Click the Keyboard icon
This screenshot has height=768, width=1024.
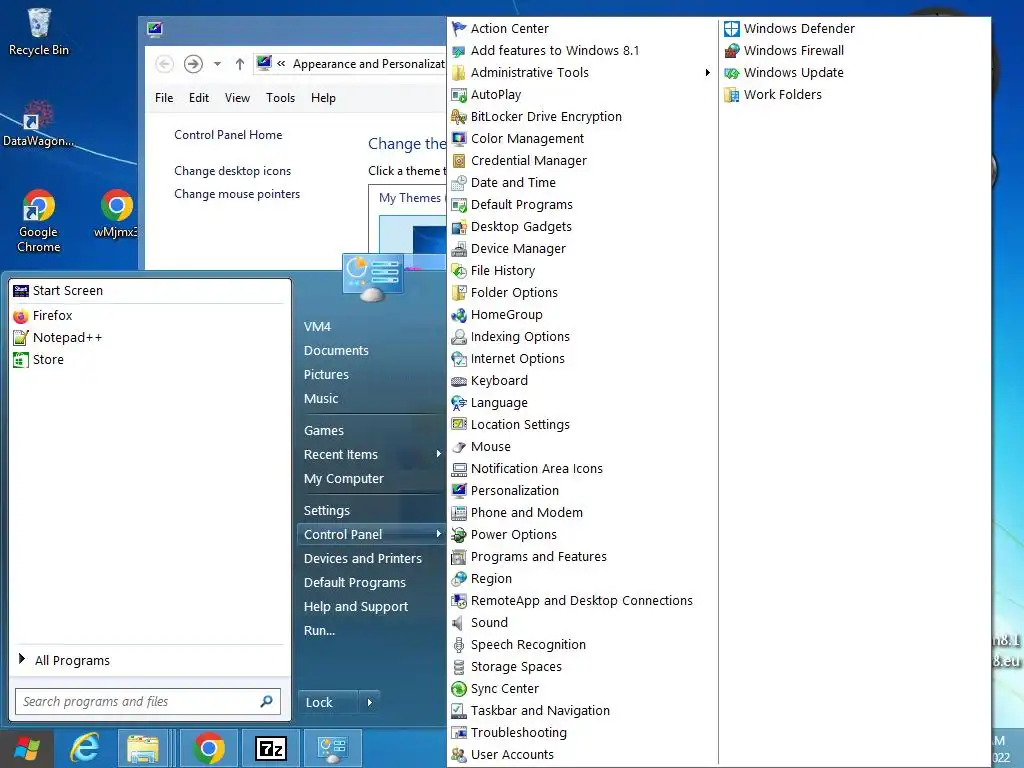coord(459,381)
